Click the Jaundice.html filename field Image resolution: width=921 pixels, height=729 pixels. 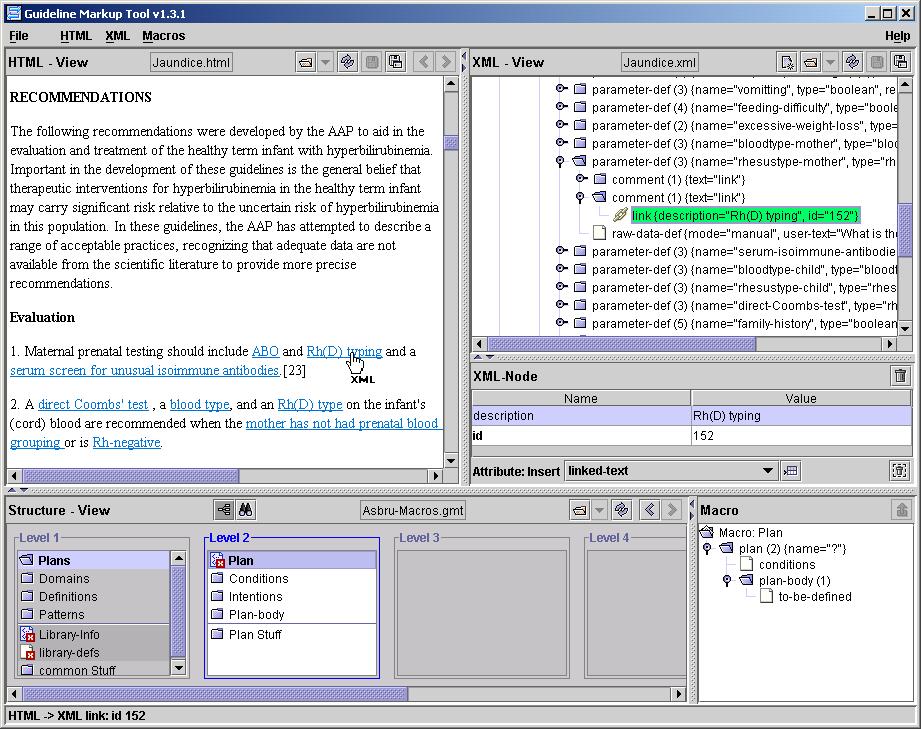(x=191, y=62)
